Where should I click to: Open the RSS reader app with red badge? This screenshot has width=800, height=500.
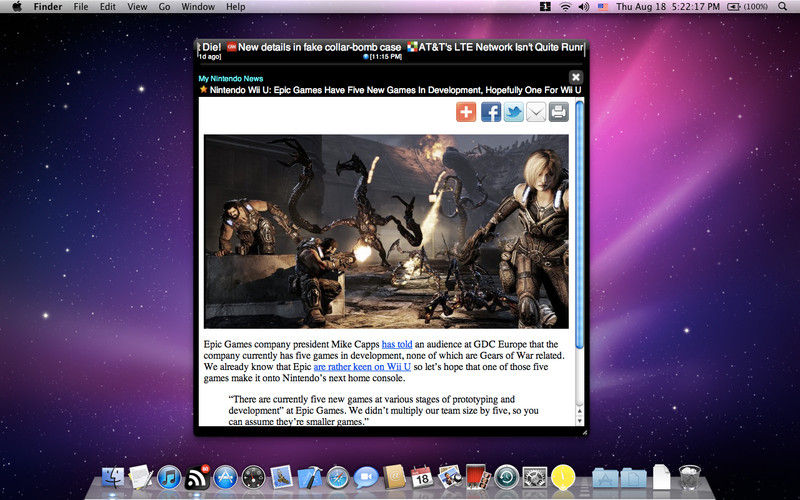pyautogui.click(x=197, y=478)
